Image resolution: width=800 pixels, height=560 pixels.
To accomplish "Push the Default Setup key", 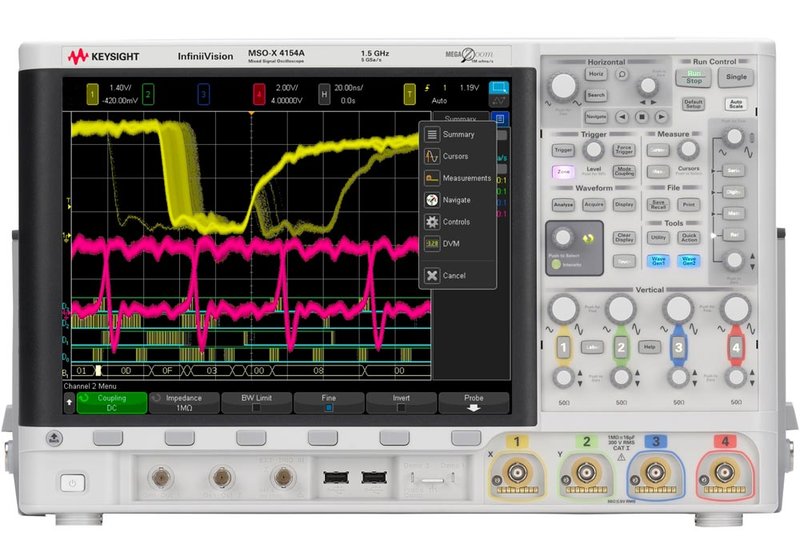I will [x=693, y=104].
